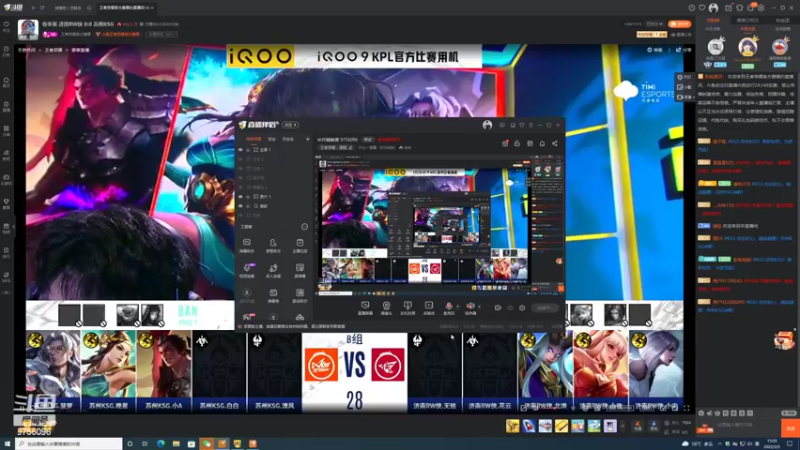Click the heart follow icon in Huya left sidebar

point(6,24)
